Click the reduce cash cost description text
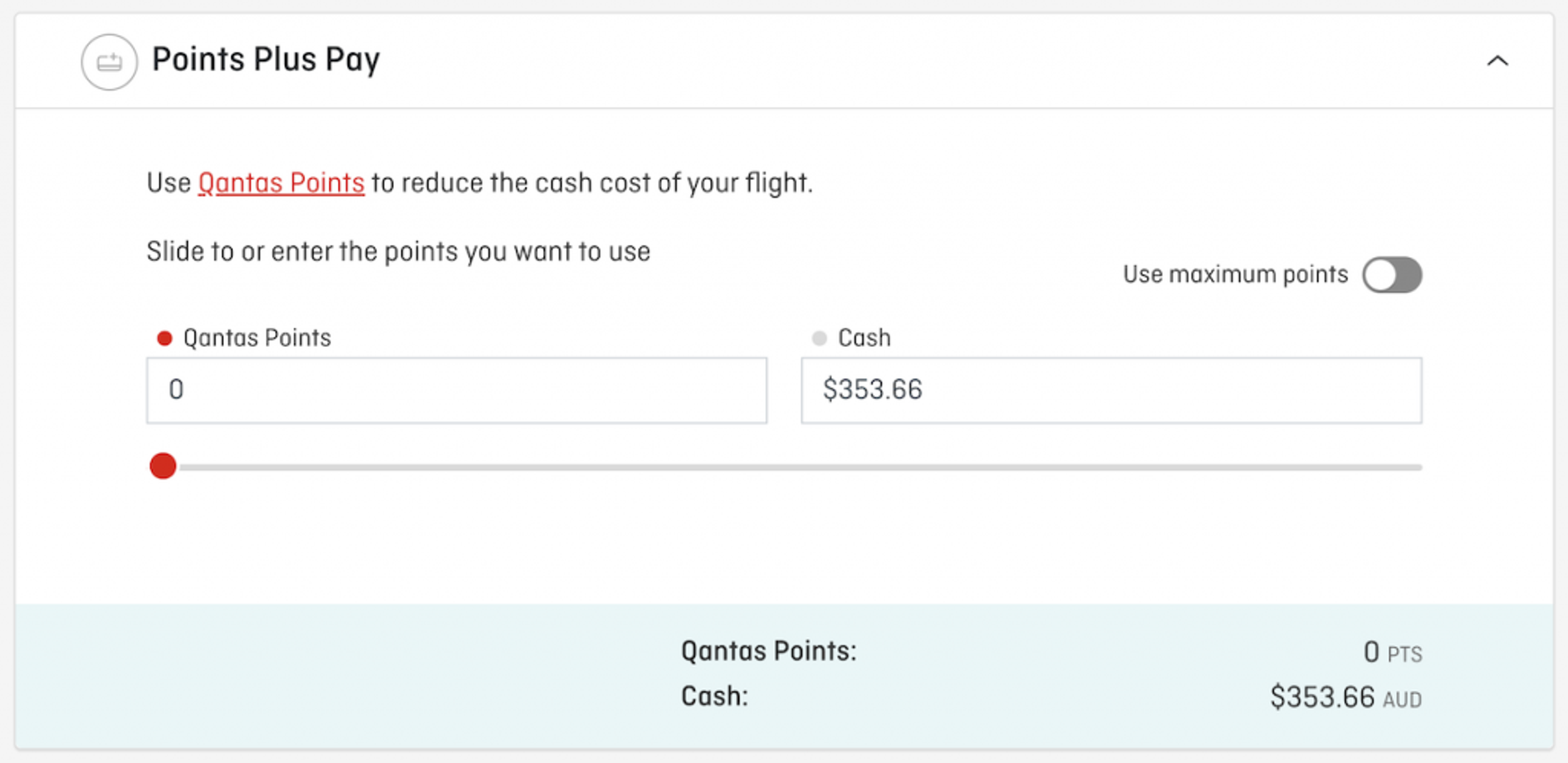1568x763 pixels. tap(592, 183)
